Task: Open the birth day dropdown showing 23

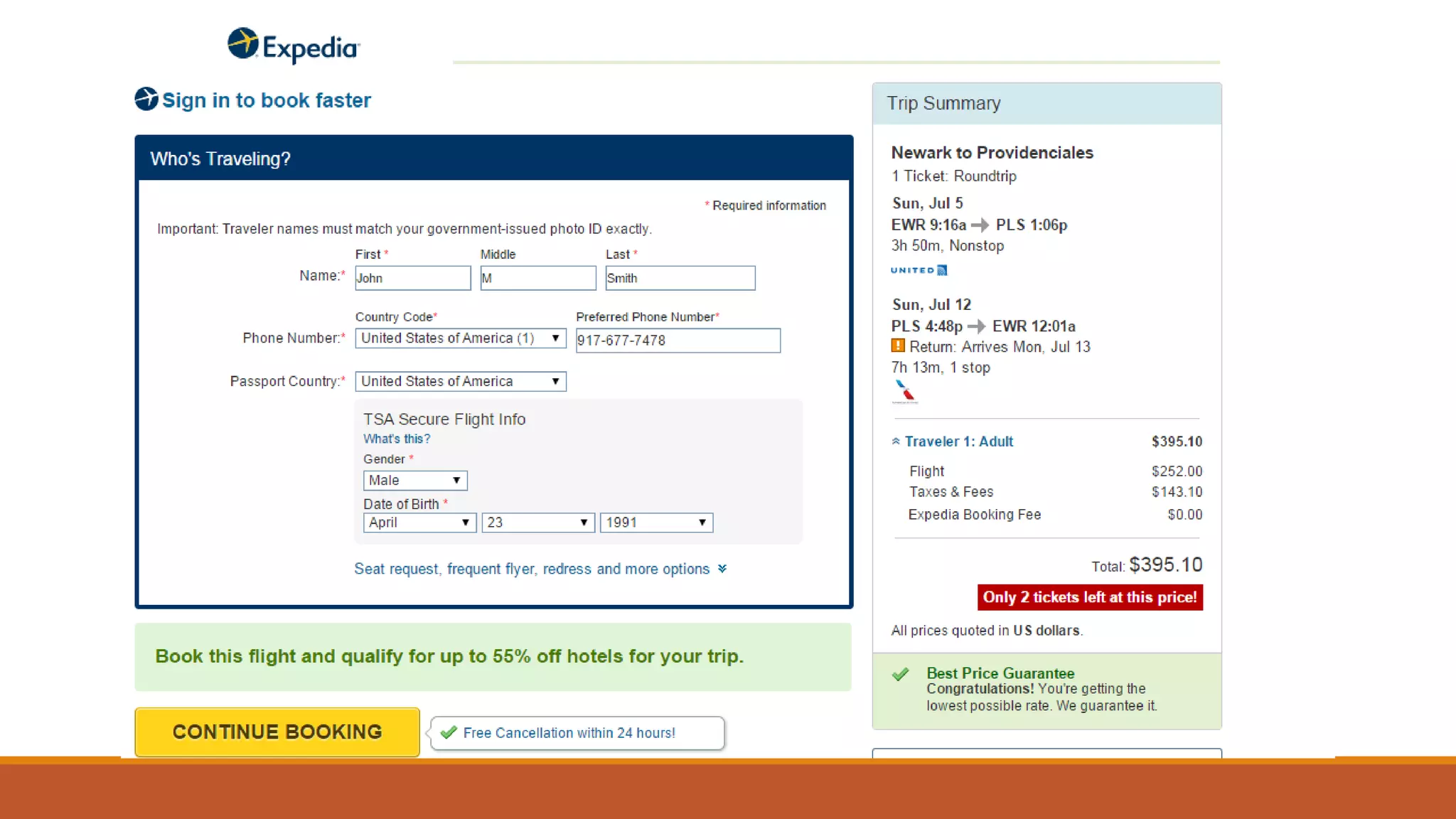Action: click(x=537, y=523)
